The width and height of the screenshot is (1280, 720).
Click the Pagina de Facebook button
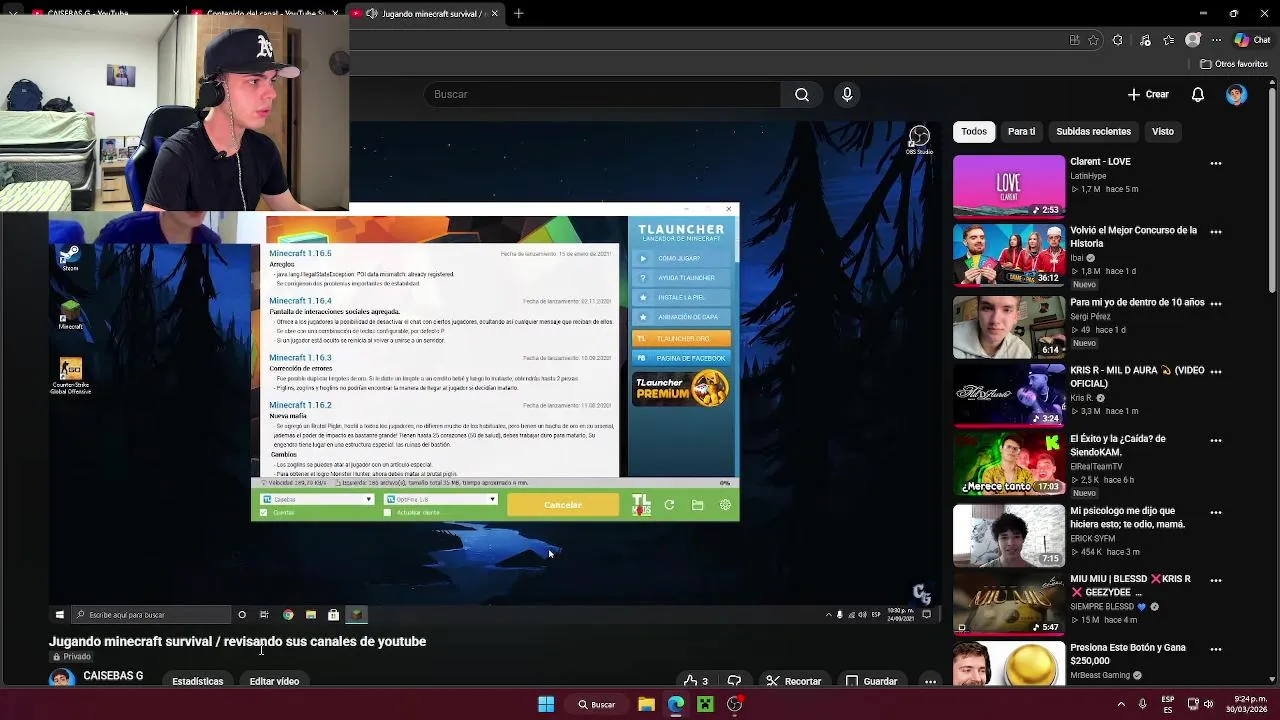coord(681,358)
